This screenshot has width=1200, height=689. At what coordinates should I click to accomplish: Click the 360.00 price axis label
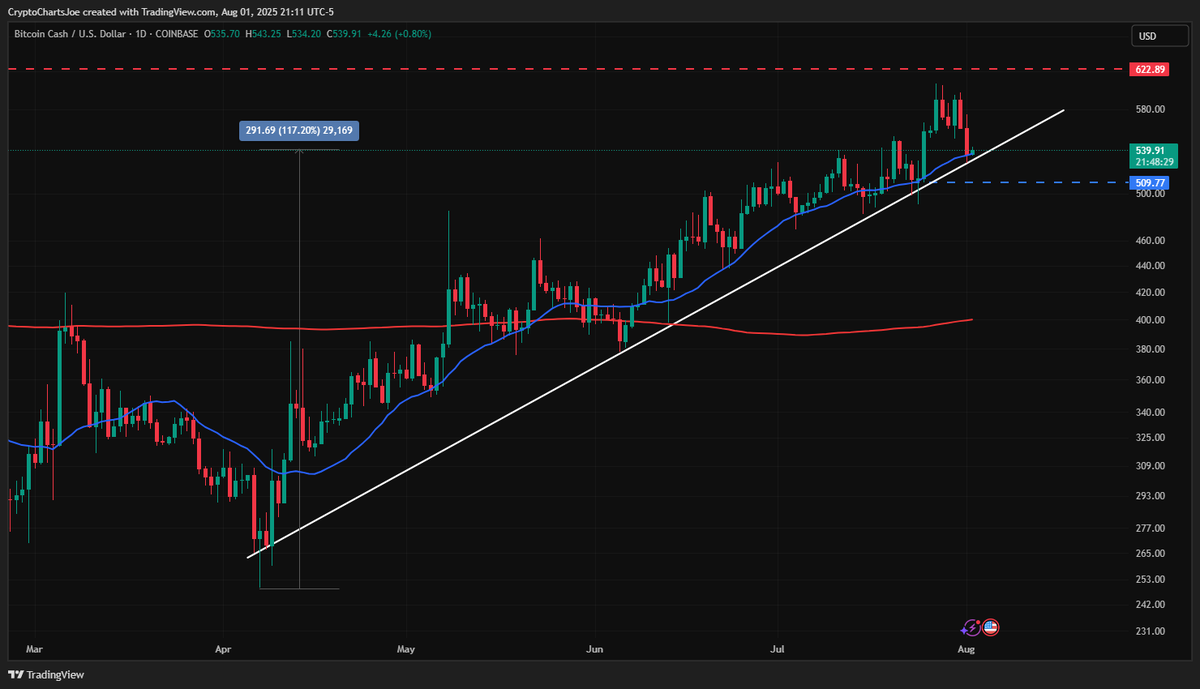point(1150,380)
